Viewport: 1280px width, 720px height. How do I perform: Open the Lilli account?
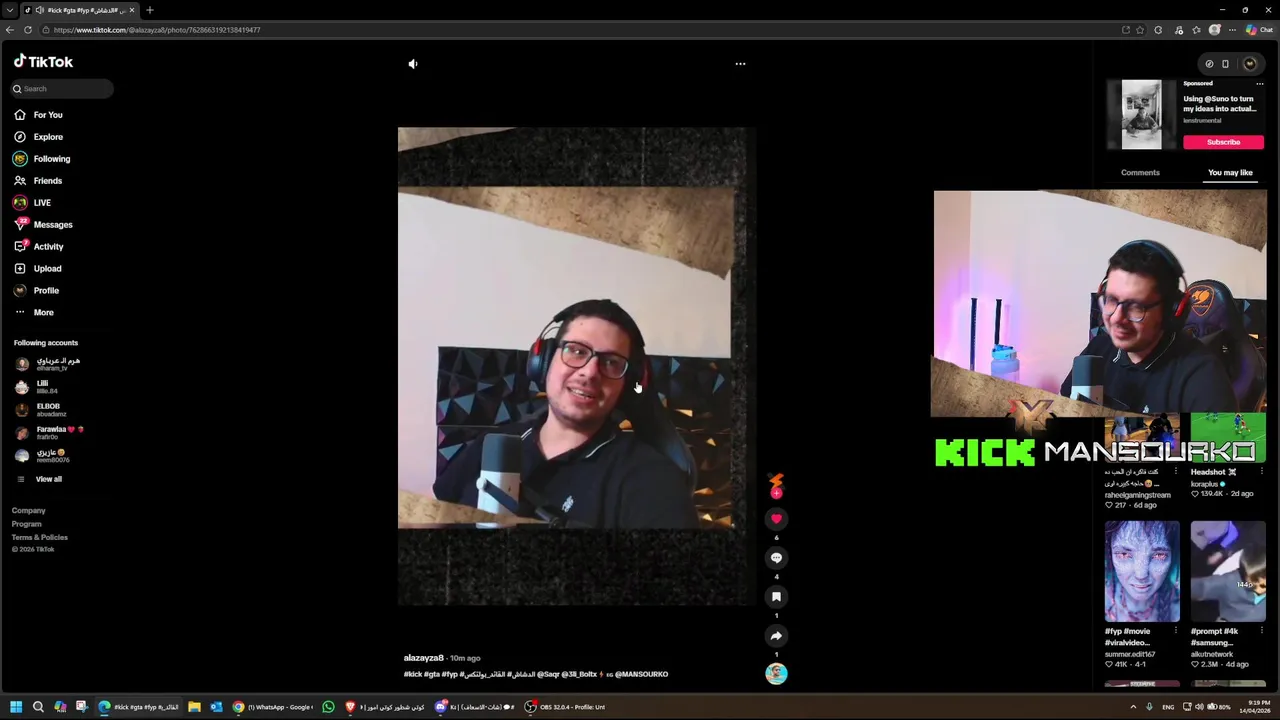click(x=36, y=387)
